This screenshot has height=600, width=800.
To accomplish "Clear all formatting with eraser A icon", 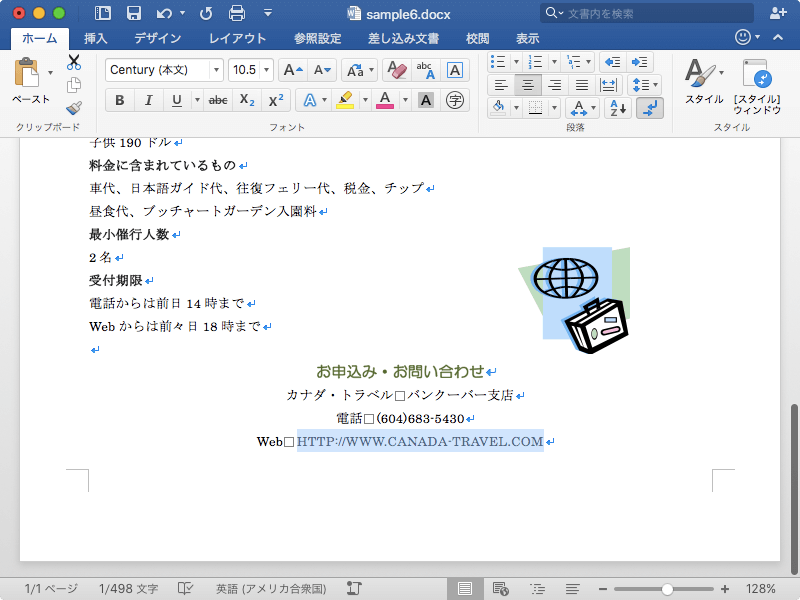I will click(396, 70).
